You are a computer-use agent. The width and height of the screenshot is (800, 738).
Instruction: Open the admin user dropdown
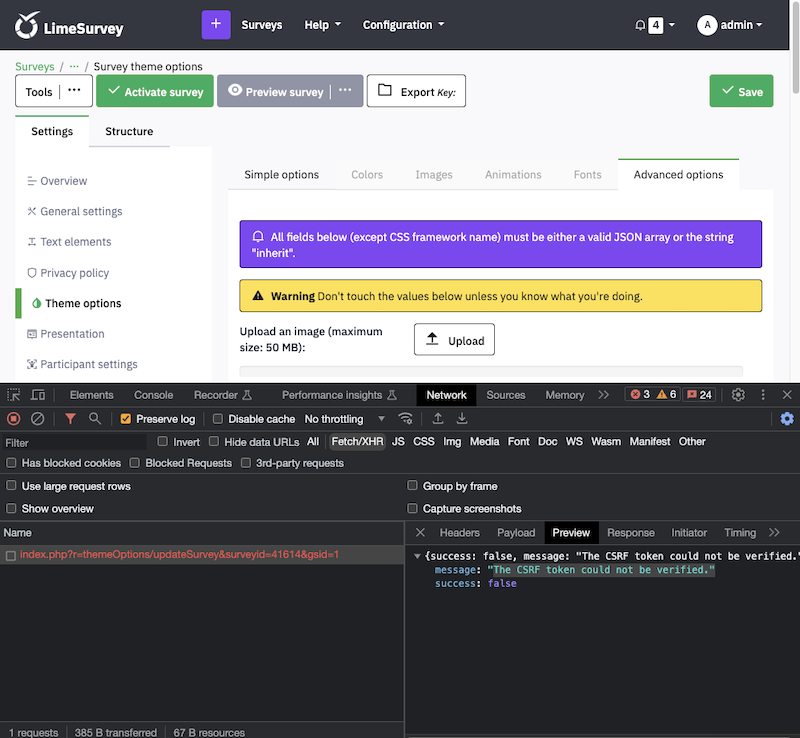point(730,25)
